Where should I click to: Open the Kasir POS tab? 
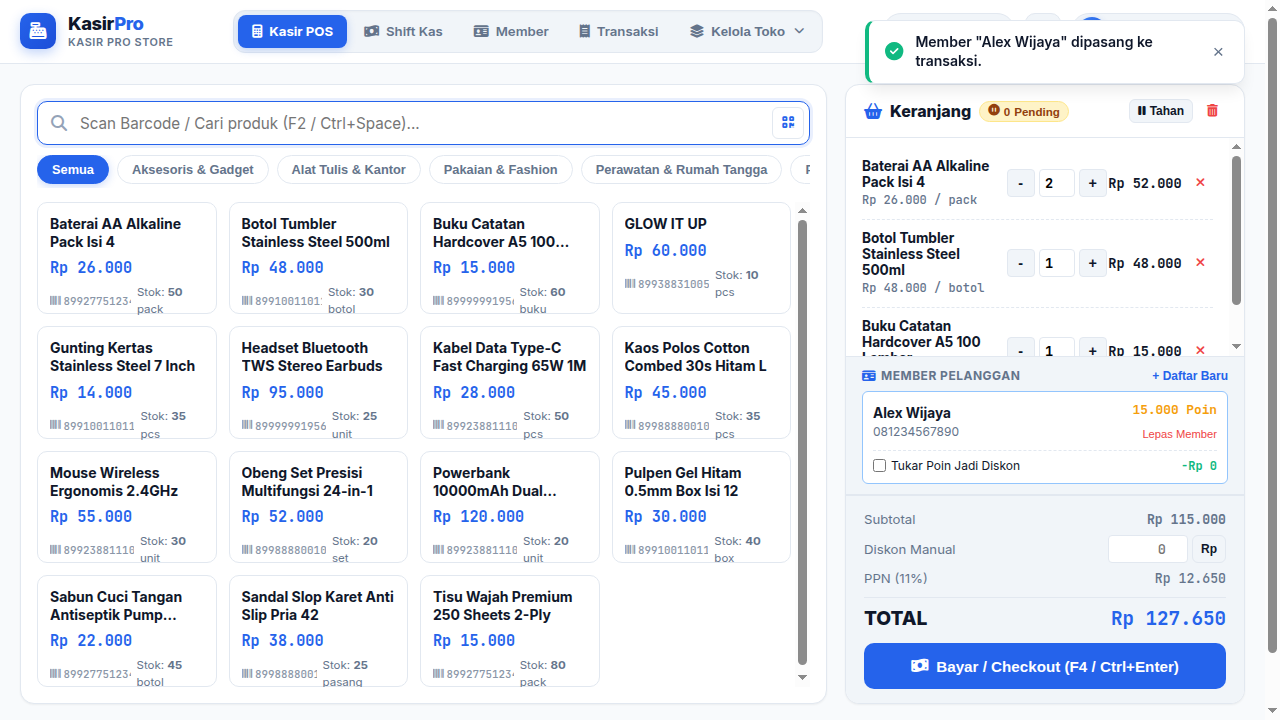[292, 31]
